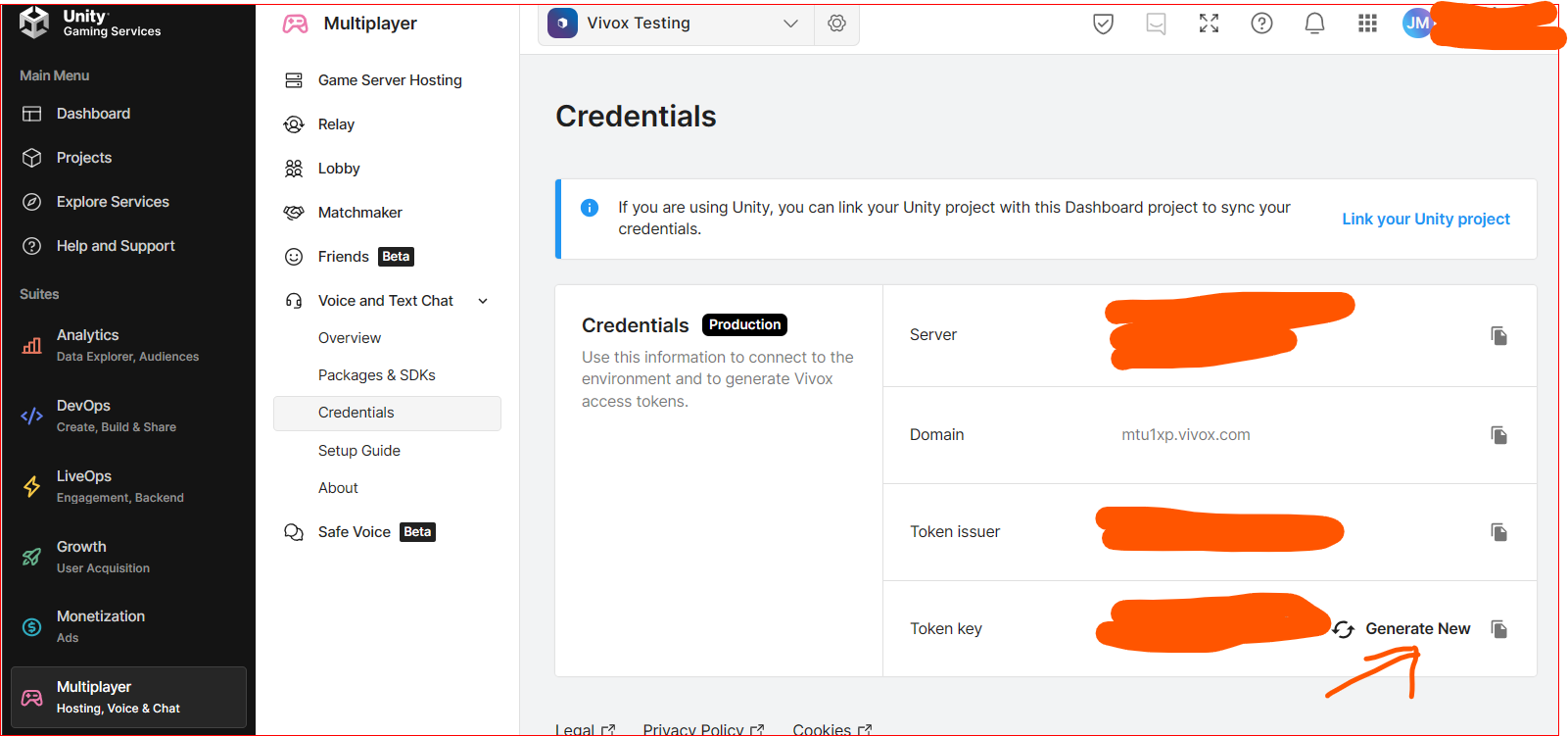
Task: Open Game Server Hosting section
Action: click(389, 80)
